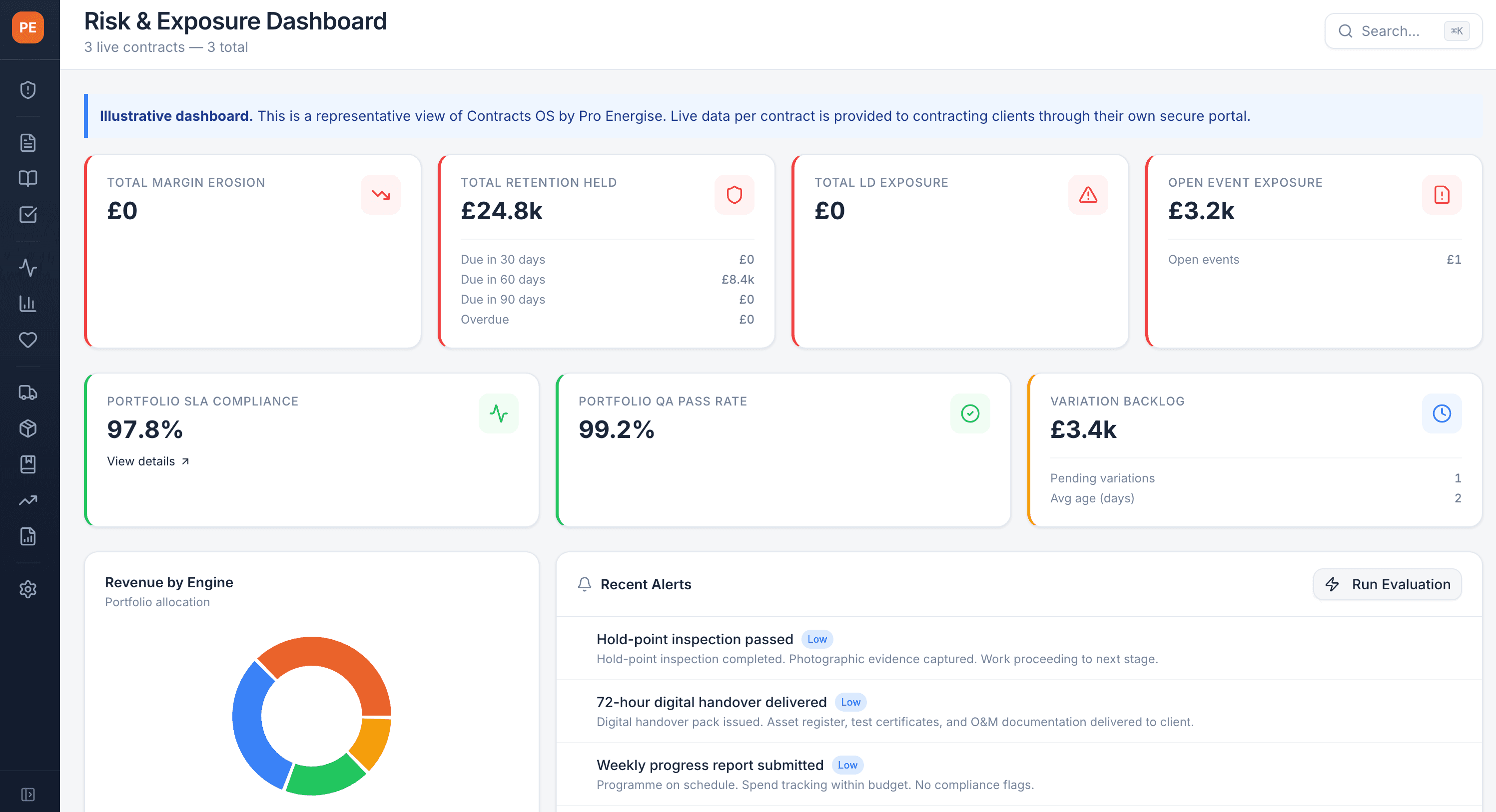Open the package box sidebar icon
Image resolution: width=1496 pixels, height=812 pixels.
point(28,429)
